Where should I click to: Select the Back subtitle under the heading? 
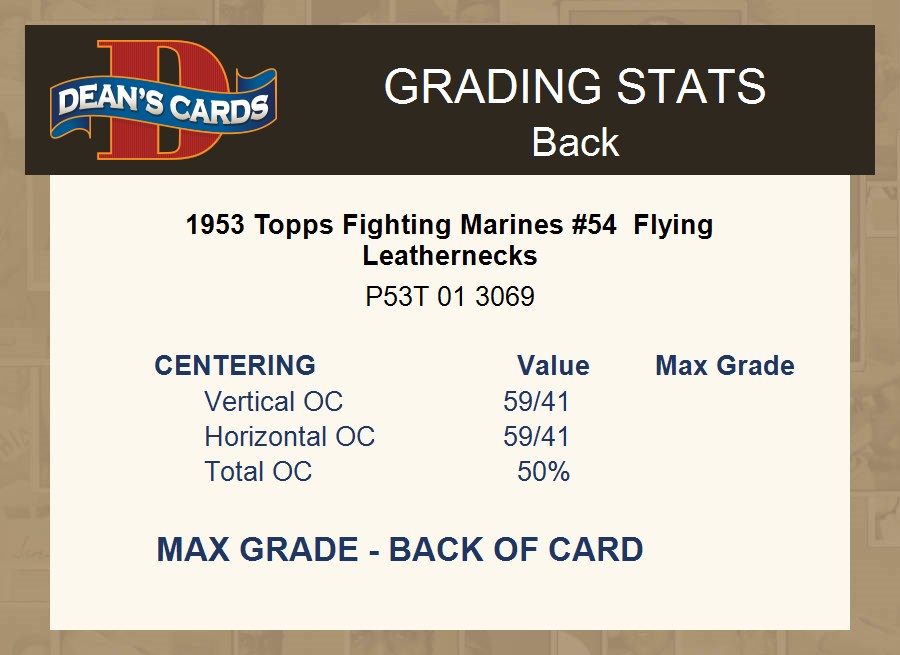click(575, 142)
